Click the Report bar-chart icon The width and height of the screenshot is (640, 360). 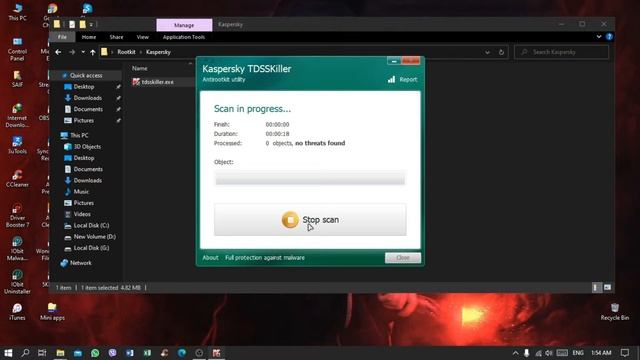click(x=391, y=79)
